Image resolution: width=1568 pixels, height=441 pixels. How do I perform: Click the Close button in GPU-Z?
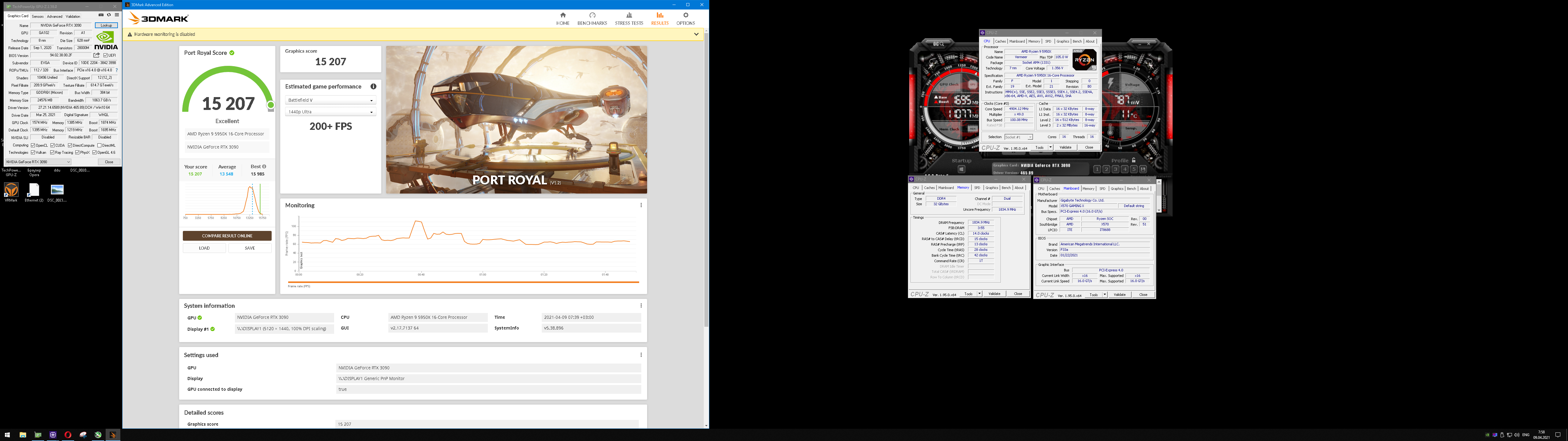pos(109,162)
